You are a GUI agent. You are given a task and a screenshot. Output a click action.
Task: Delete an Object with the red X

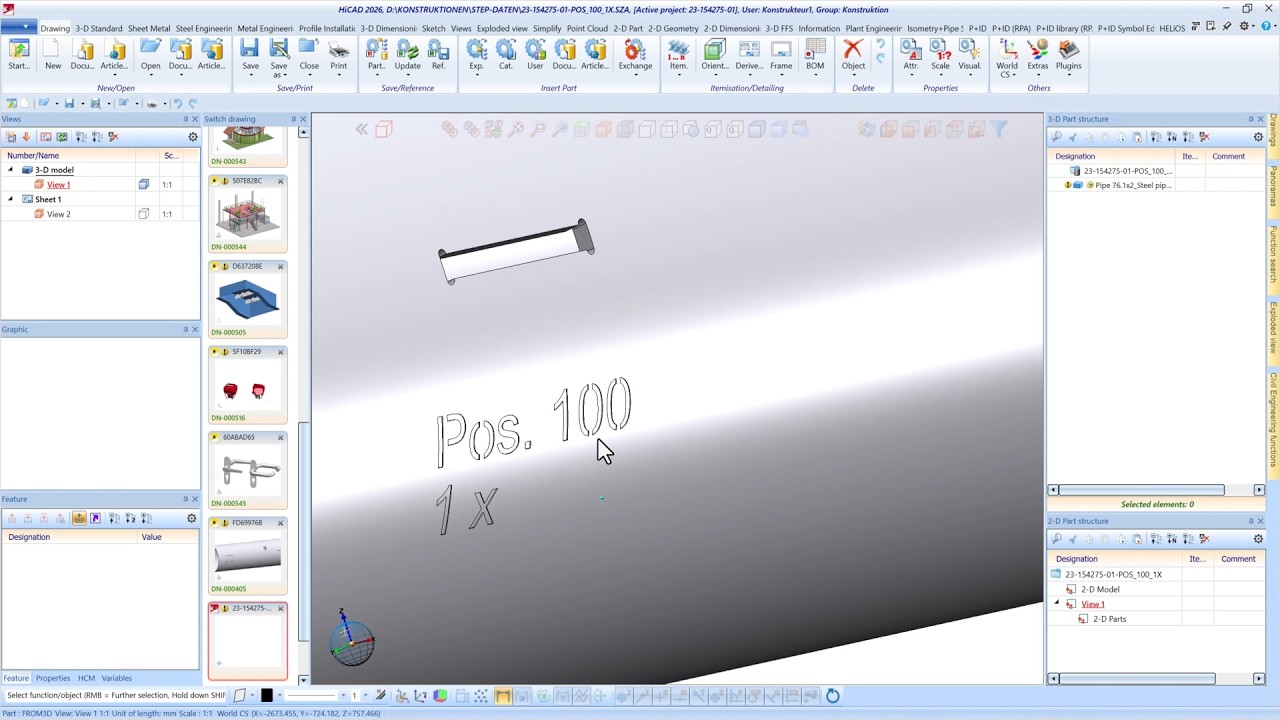(x=853, y=54)
